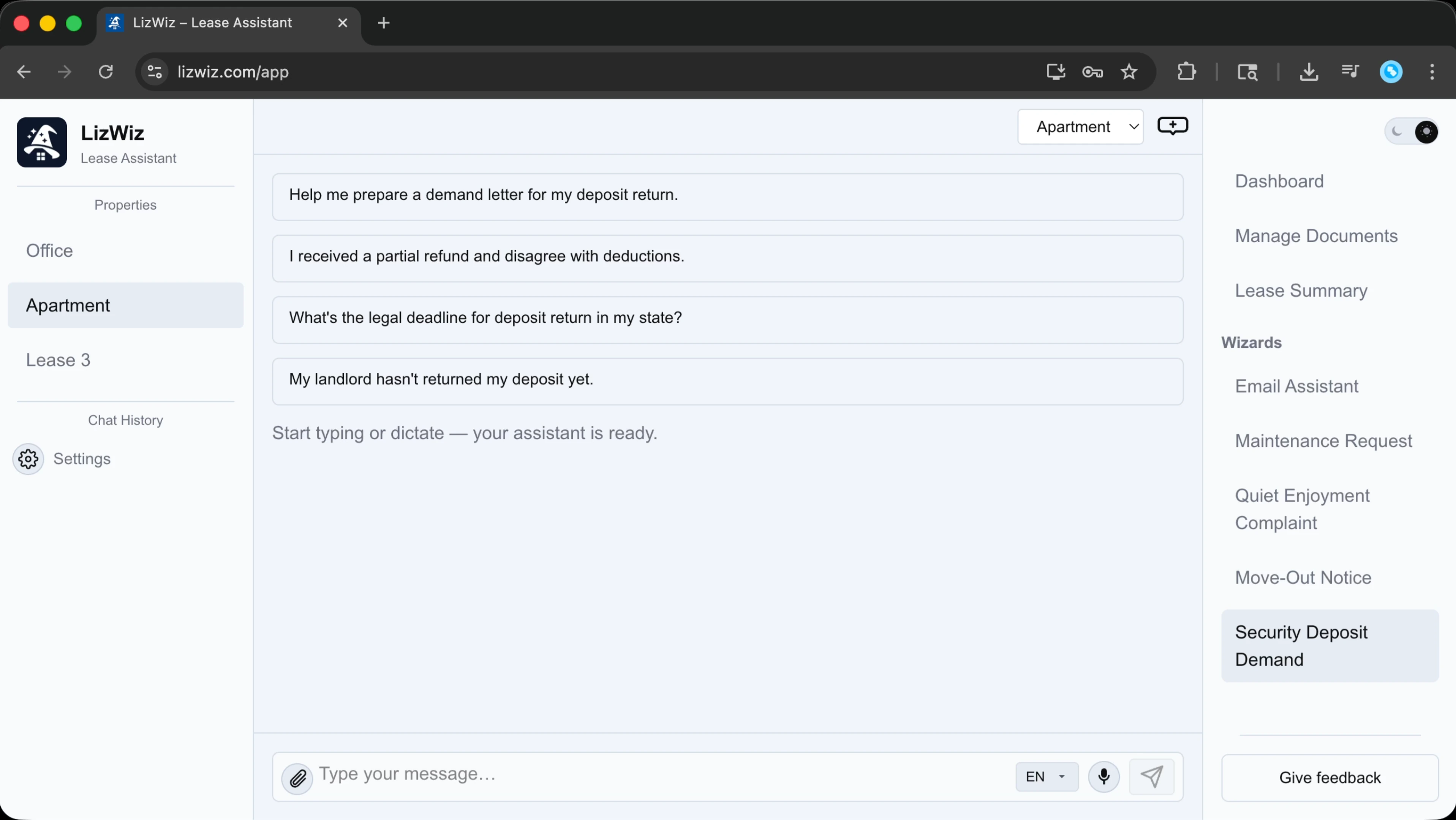Expand the Apartment property dropdown
Viewport: 1456px width, 820px height.
1080,127
